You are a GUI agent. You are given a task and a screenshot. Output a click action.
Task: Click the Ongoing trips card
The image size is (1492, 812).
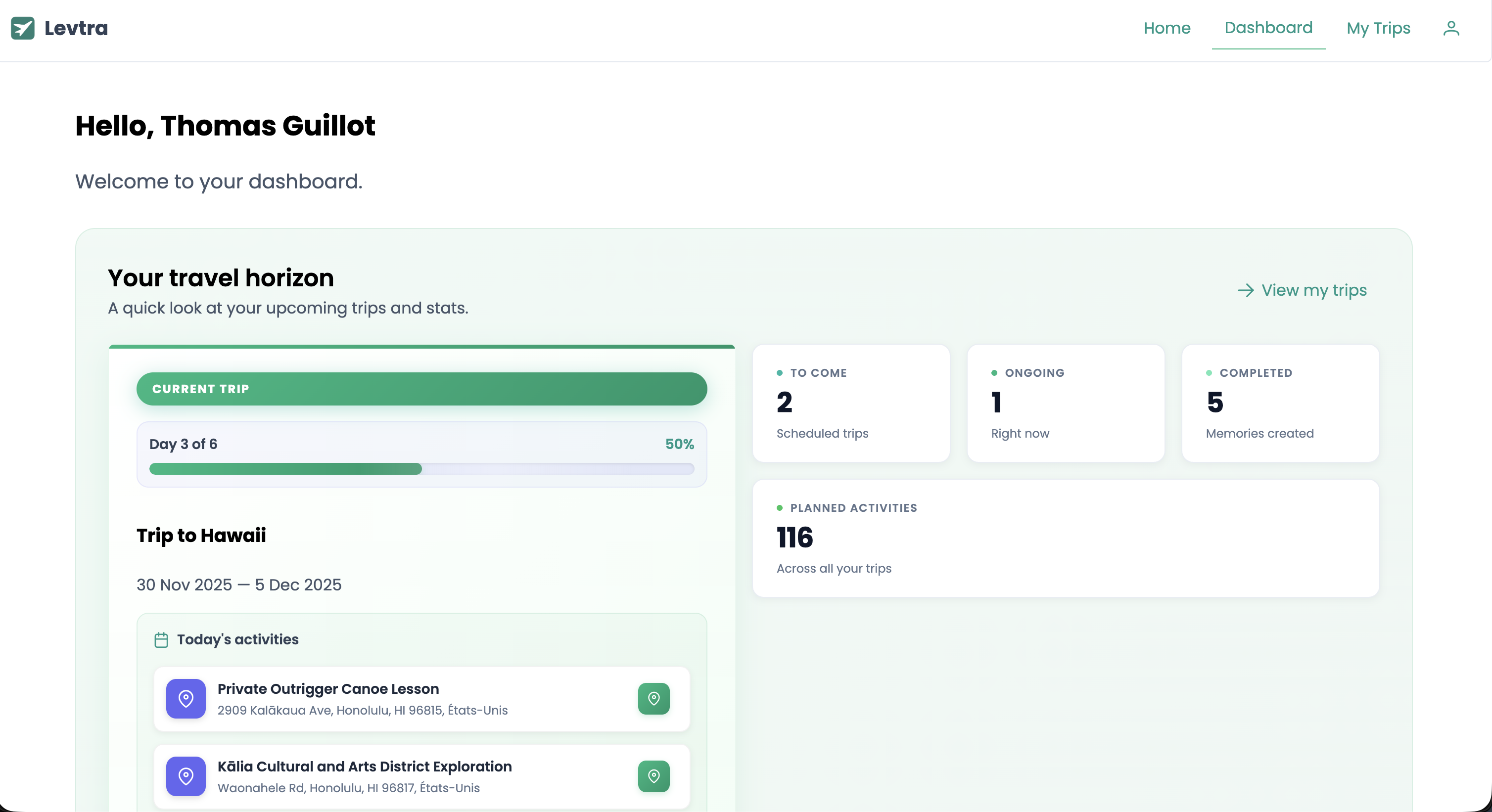1066,403
